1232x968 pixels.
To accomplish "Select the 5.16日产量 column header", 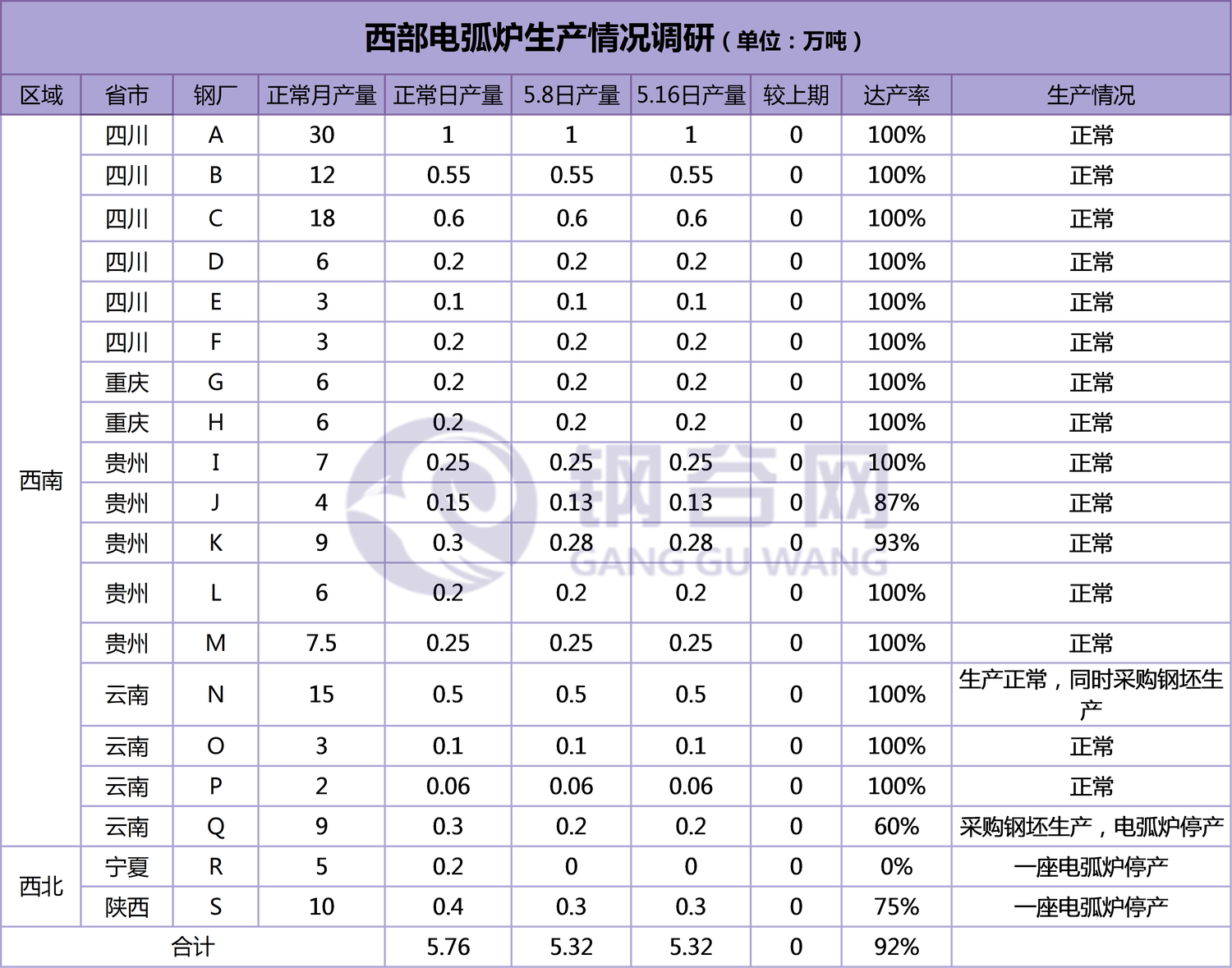I will [691, 95].
